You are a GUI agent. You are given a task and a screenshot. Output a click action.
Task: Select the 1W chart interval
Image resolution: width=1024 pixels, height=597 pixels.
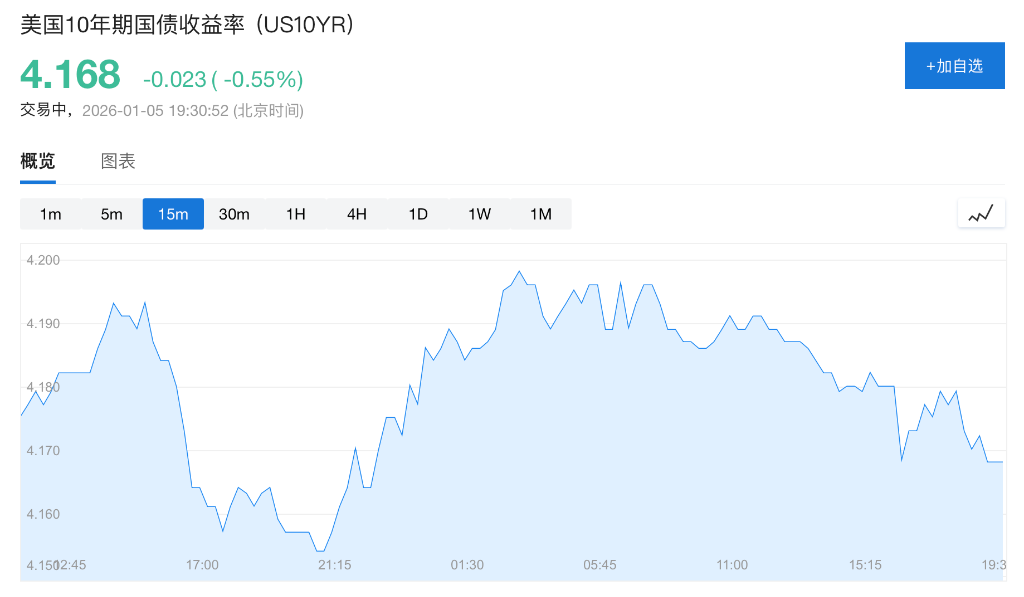pos(478,213)
